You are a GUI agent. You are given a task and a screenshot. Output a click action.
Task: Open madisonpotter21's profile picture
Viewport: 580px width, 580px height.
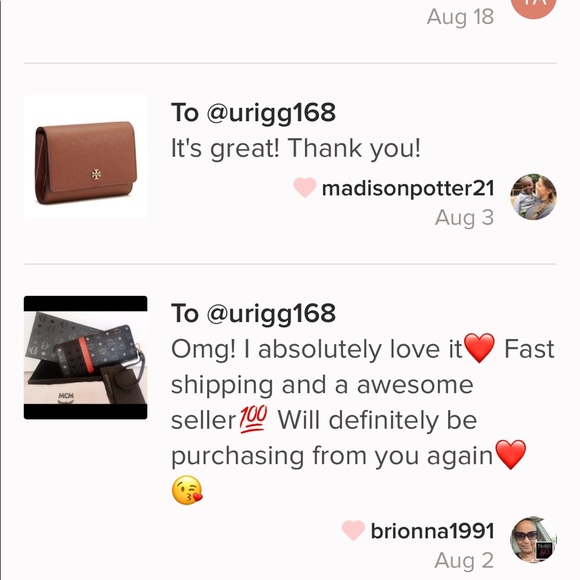click(533, 197)
